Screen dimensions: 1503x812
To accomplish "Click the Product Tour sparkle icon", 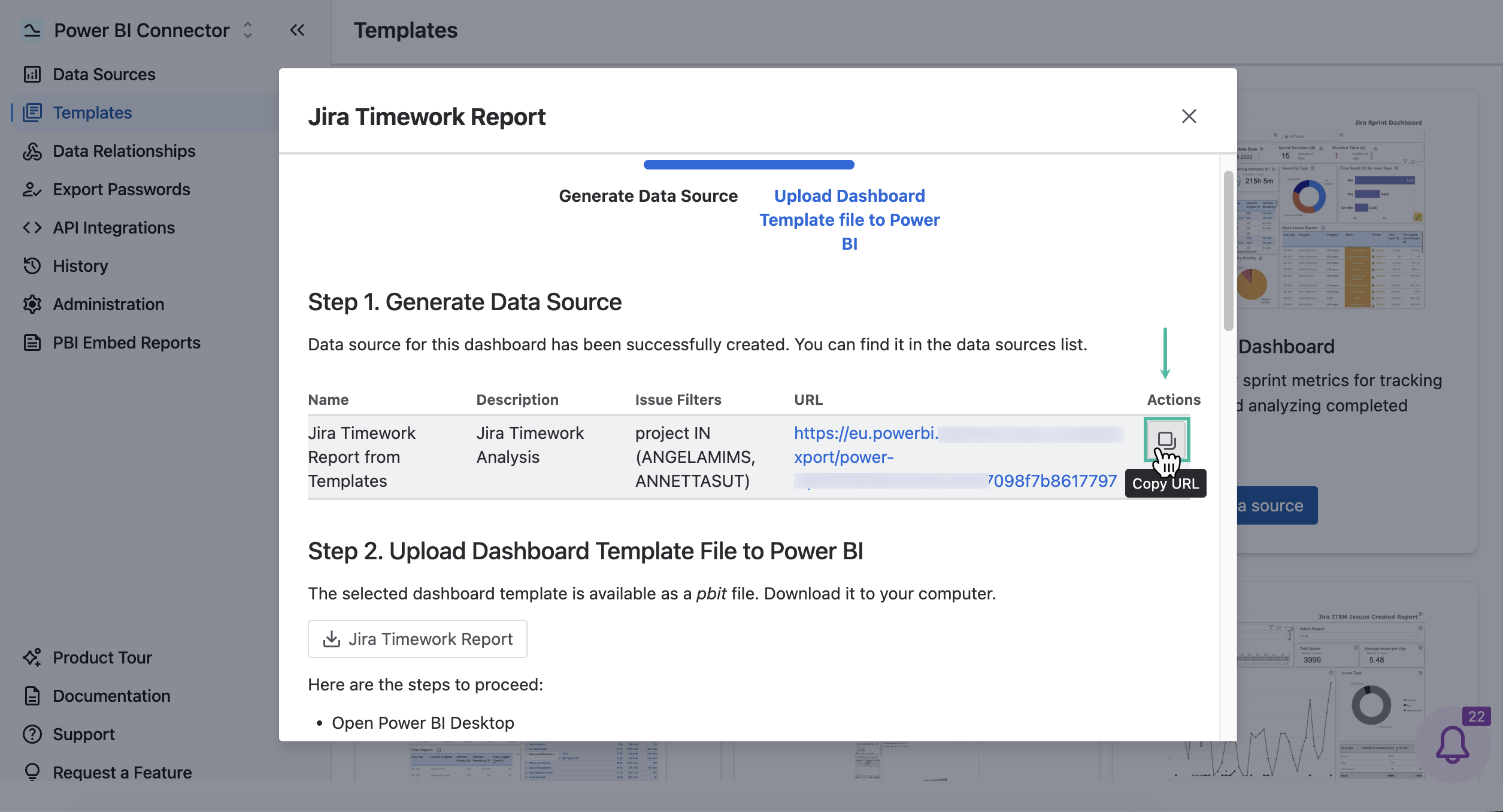I will pos(32,658).
